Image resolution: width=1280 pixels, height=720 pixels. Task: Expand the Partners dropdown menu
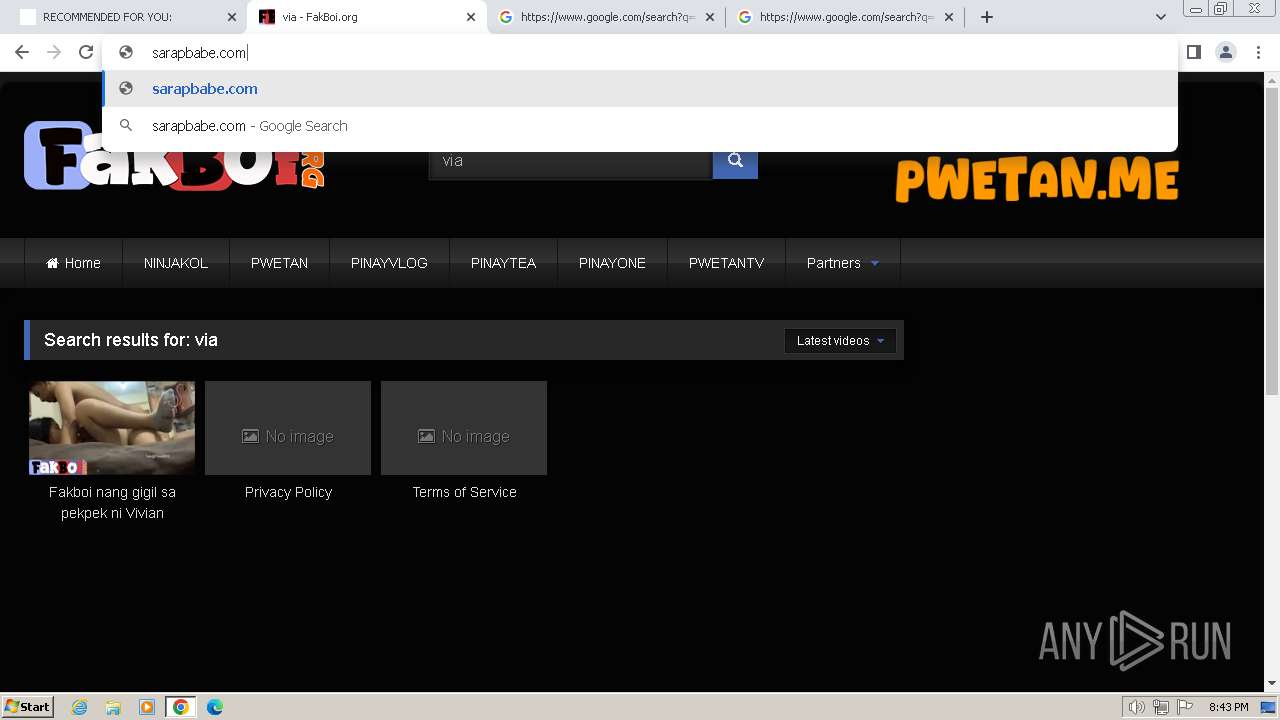(843, 263)
